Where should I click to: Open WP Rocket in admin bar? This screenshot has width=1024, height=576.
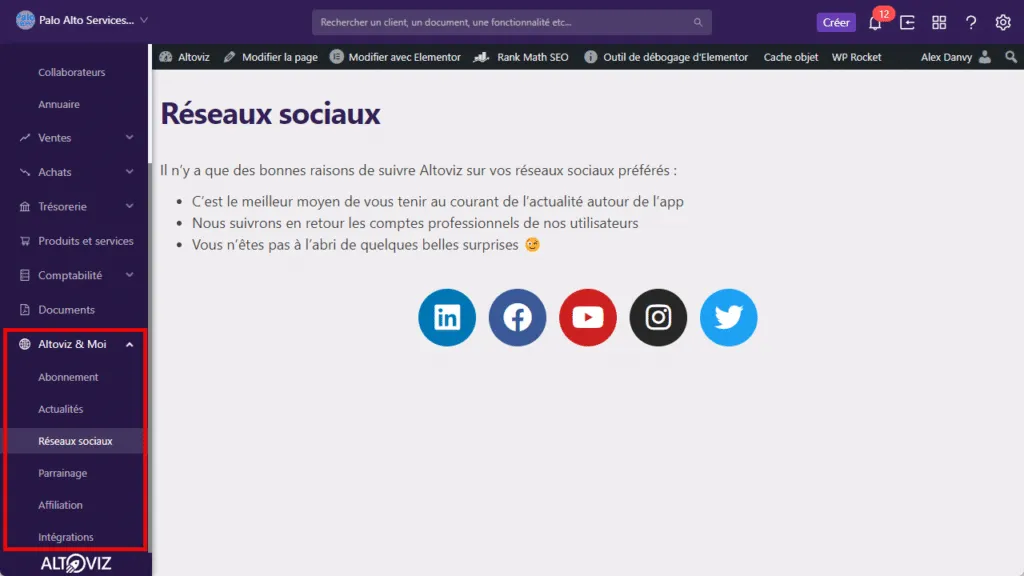(856, 57)
